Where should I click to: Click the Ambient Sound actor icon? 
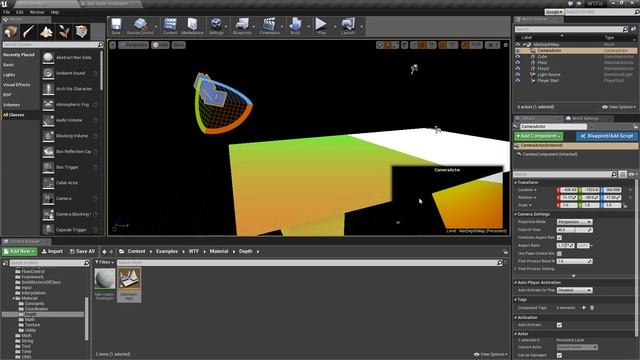point(48,73)
